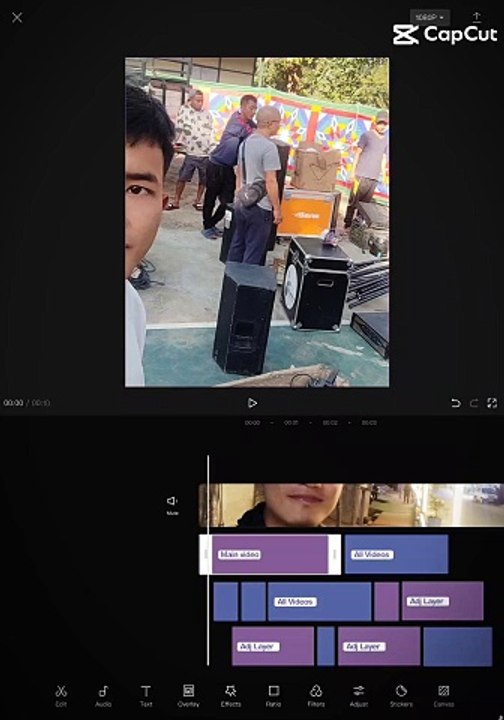Tap the video preview image
Image resolution: width=504 pixels, height=720 pixels.
pyautogui.click(x=257, y=222)
